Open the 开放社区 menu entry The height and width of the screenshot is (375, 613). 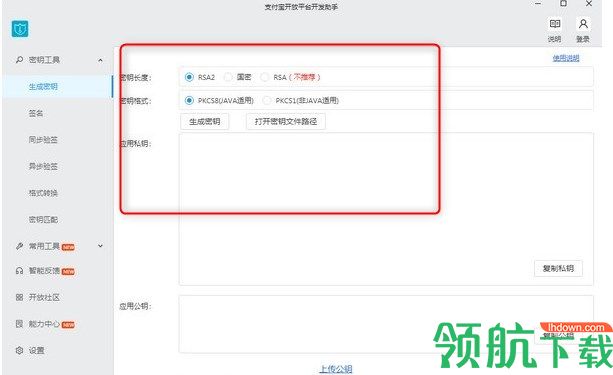coord(44,297)
